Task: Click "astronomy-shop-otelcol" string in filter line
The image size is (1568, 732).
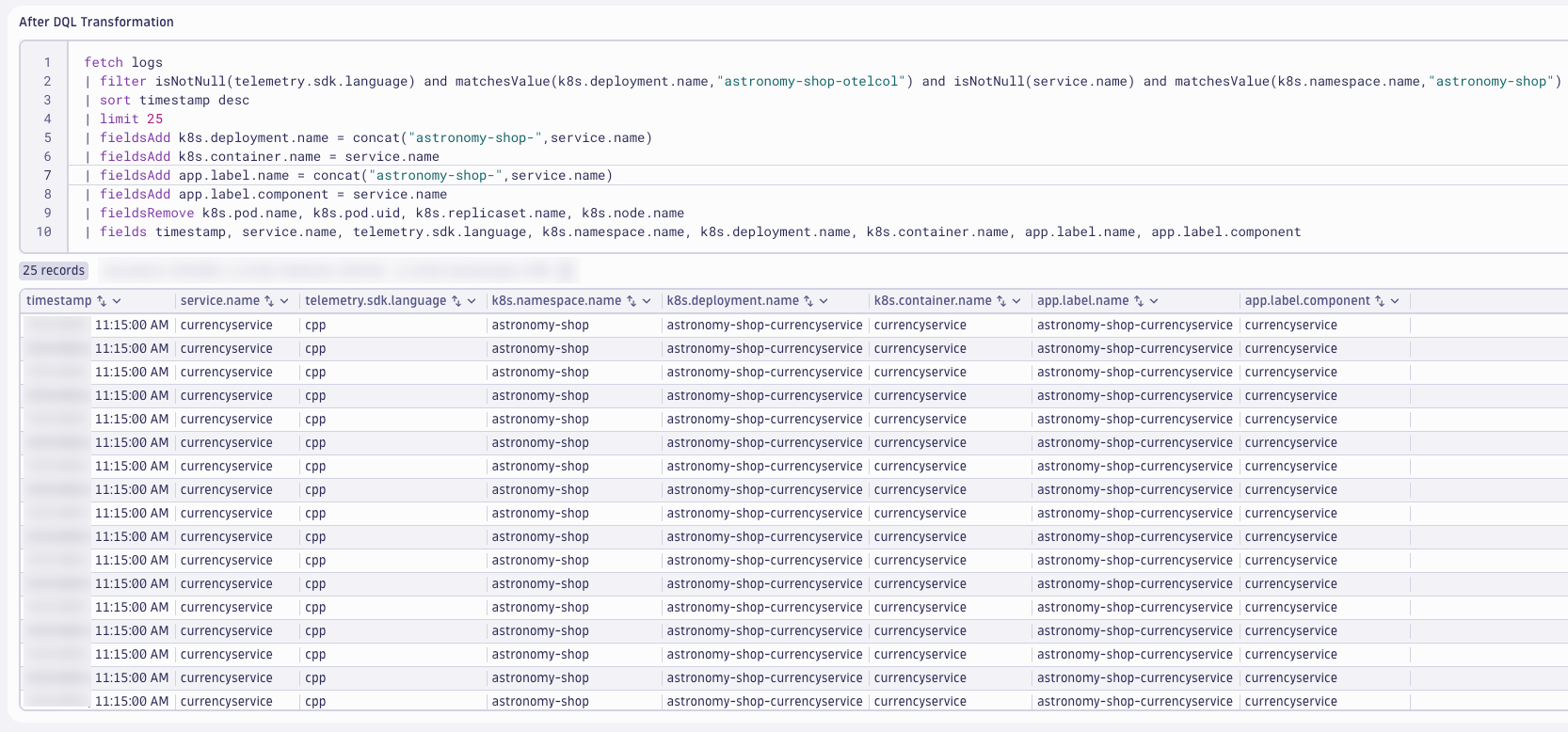Action: click(x=811, y=81)
